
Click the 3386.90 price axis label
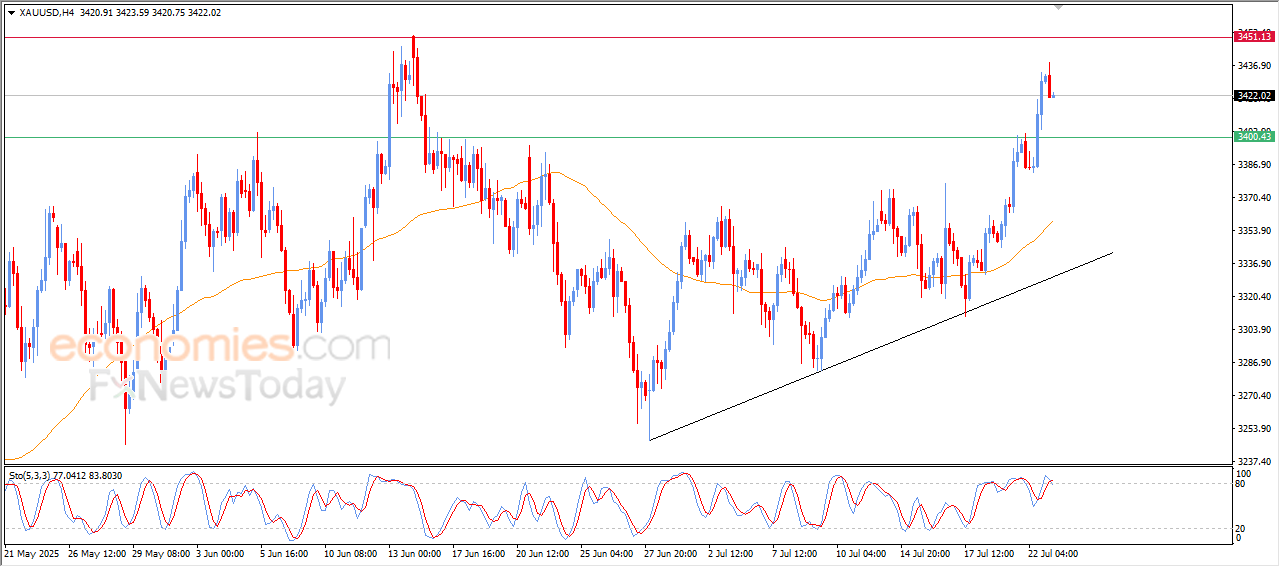(x=1253, y=165)
